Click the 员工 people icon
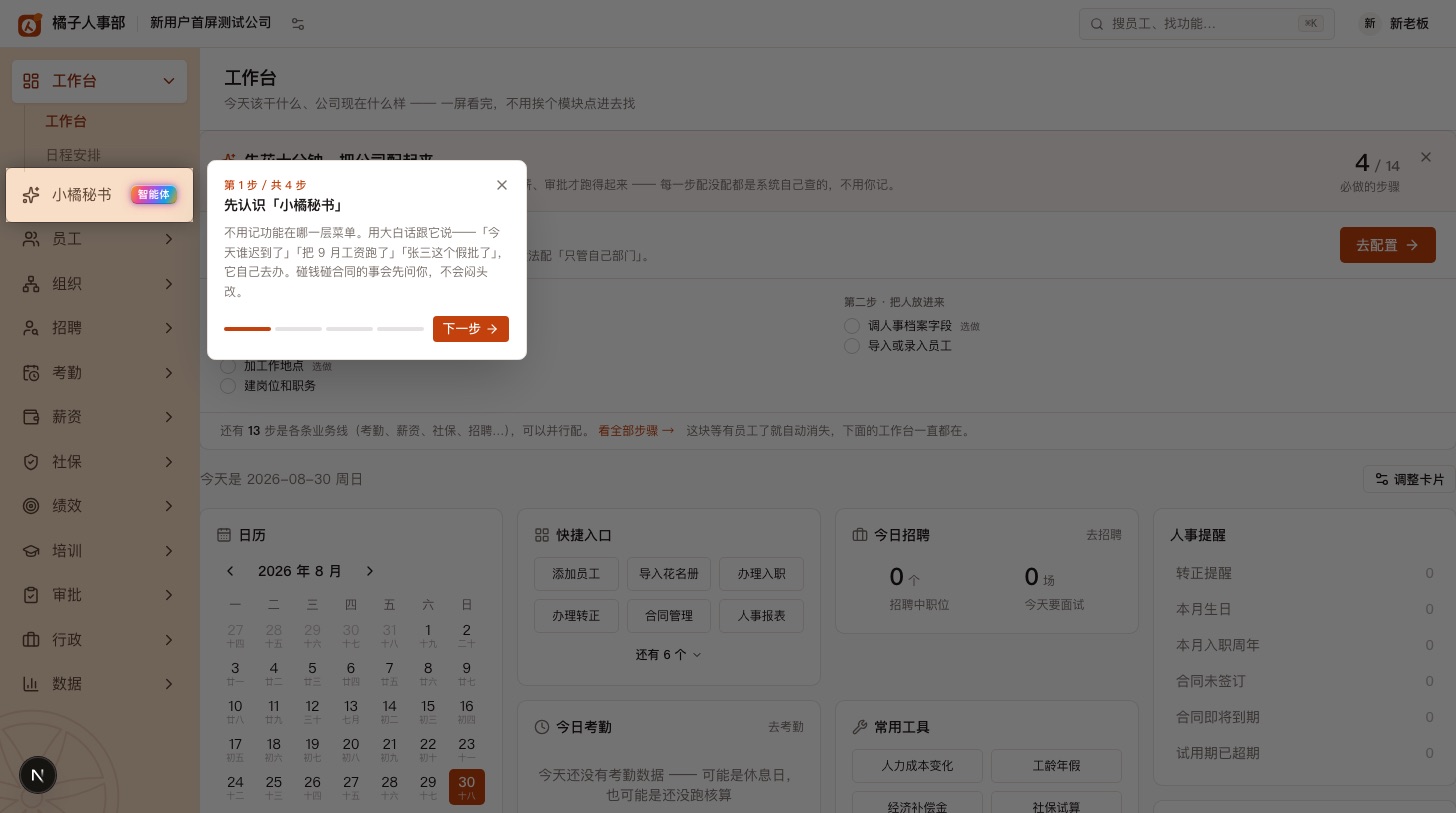 pos(31,239)
